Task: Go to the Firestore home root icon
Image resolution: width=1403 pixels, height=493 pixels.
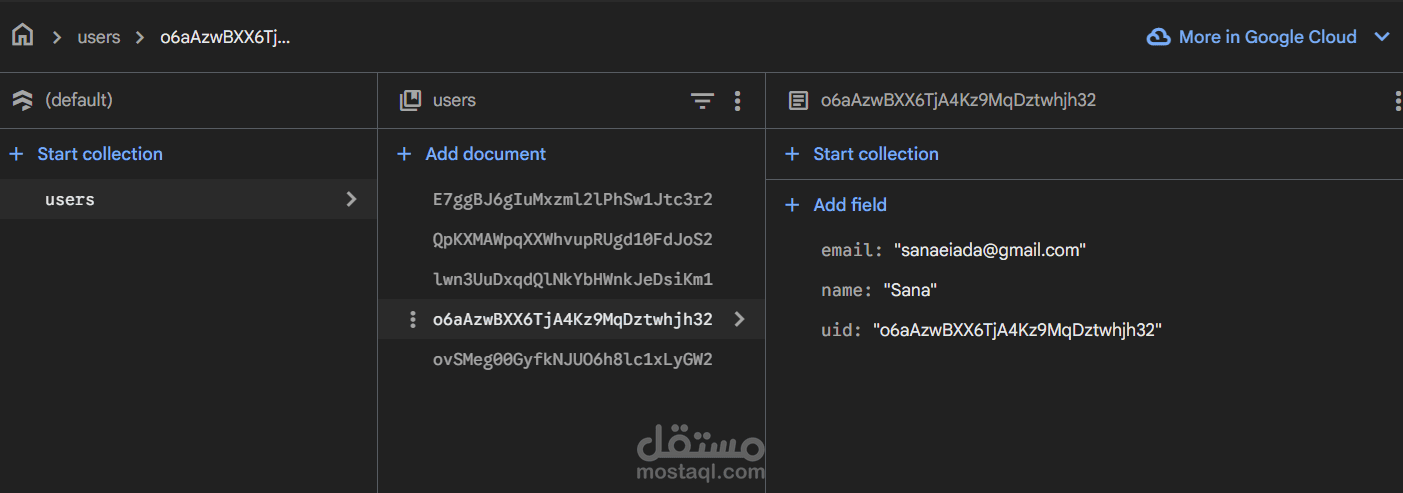Action: (22, 36)
